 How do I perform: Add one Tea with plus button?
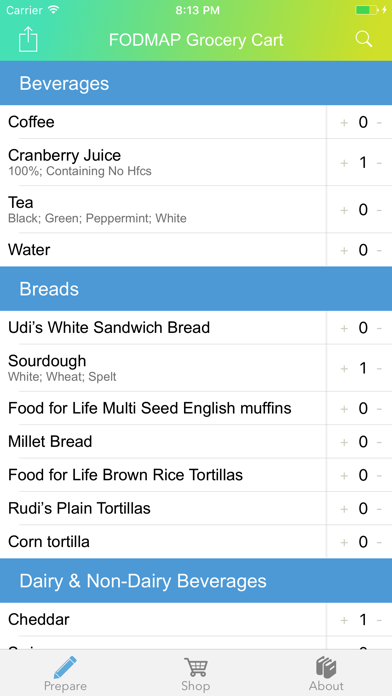tap(344, 210)
